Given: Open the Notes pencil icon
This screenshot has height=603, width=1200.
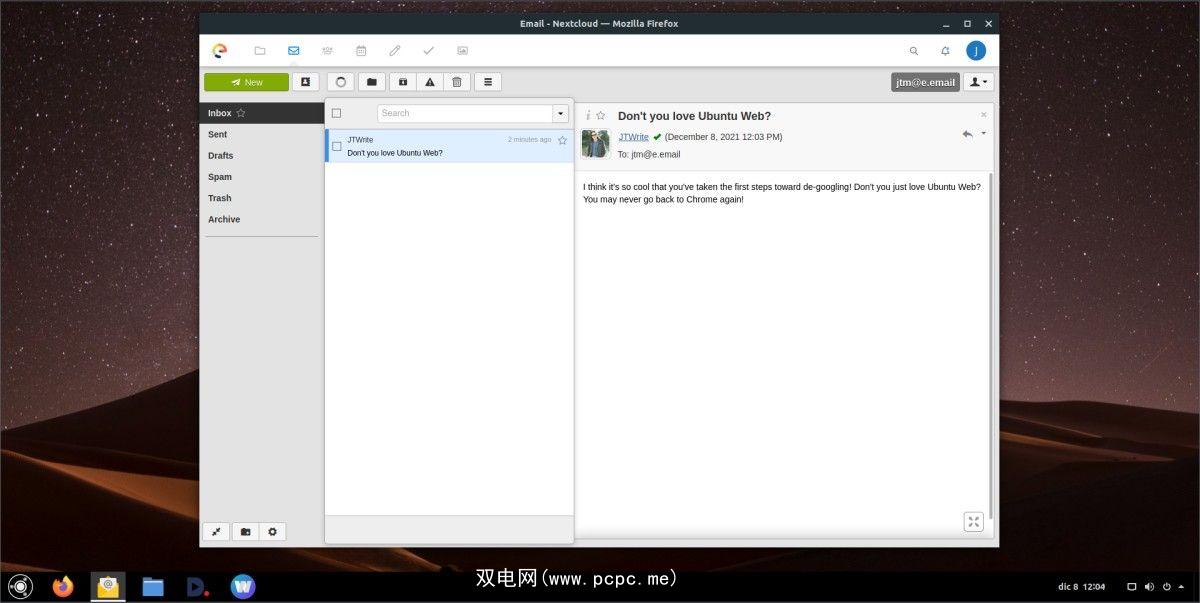Looking at the screenshot, I should click(395, 51).
